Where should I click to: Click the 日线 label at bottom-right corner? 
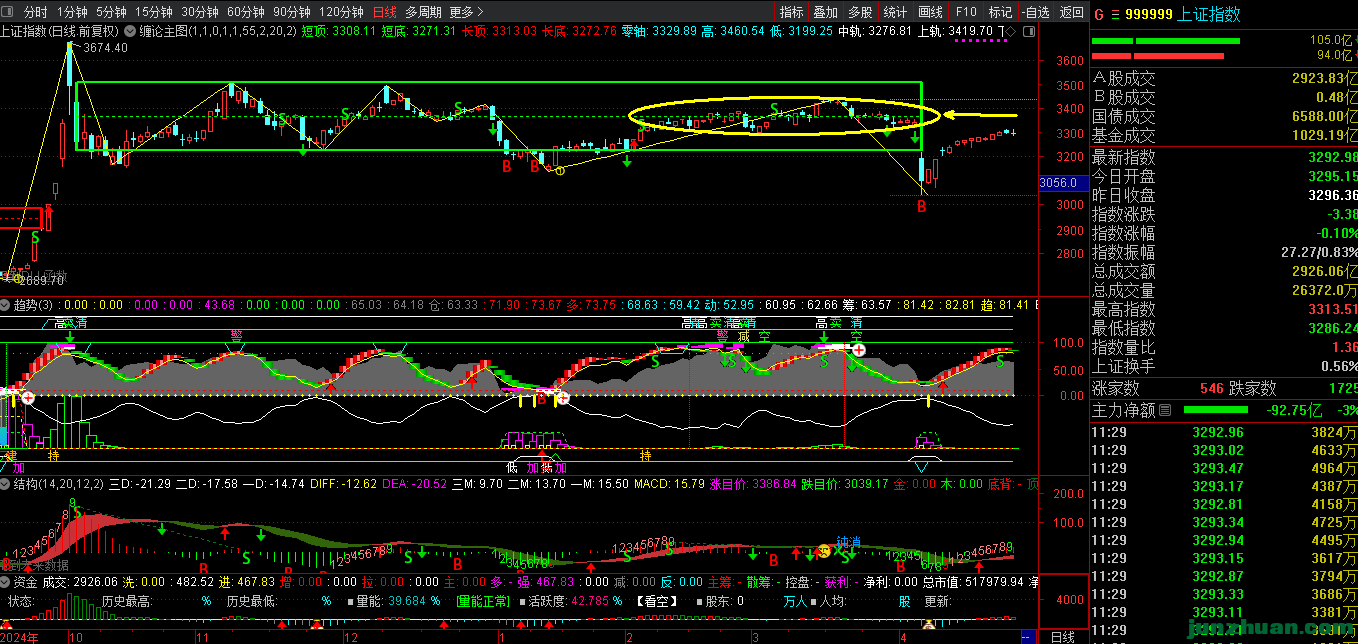point(1062,636)
